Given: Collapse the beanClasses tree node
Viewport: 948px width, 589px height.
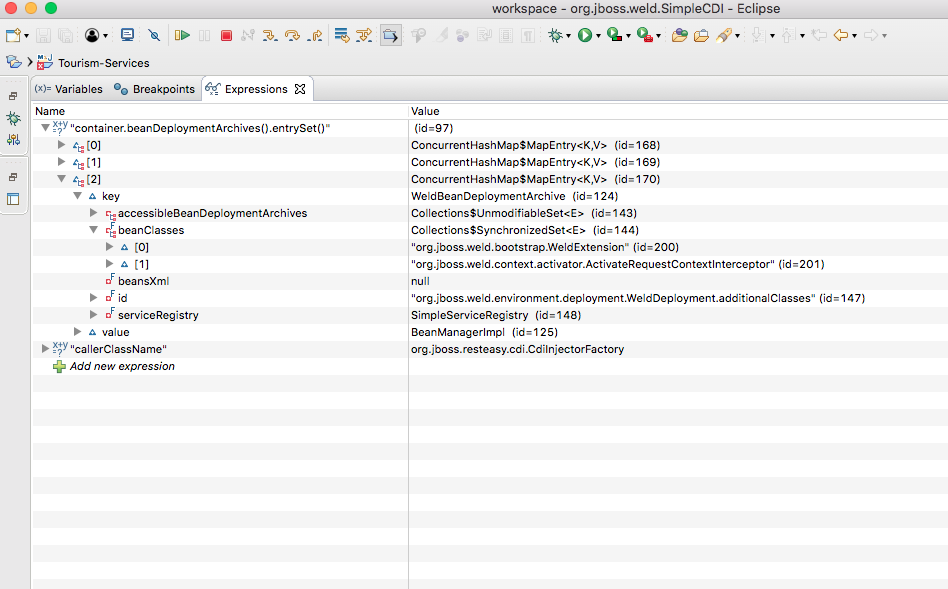Looking at the screenshot, I should (94, 230).
